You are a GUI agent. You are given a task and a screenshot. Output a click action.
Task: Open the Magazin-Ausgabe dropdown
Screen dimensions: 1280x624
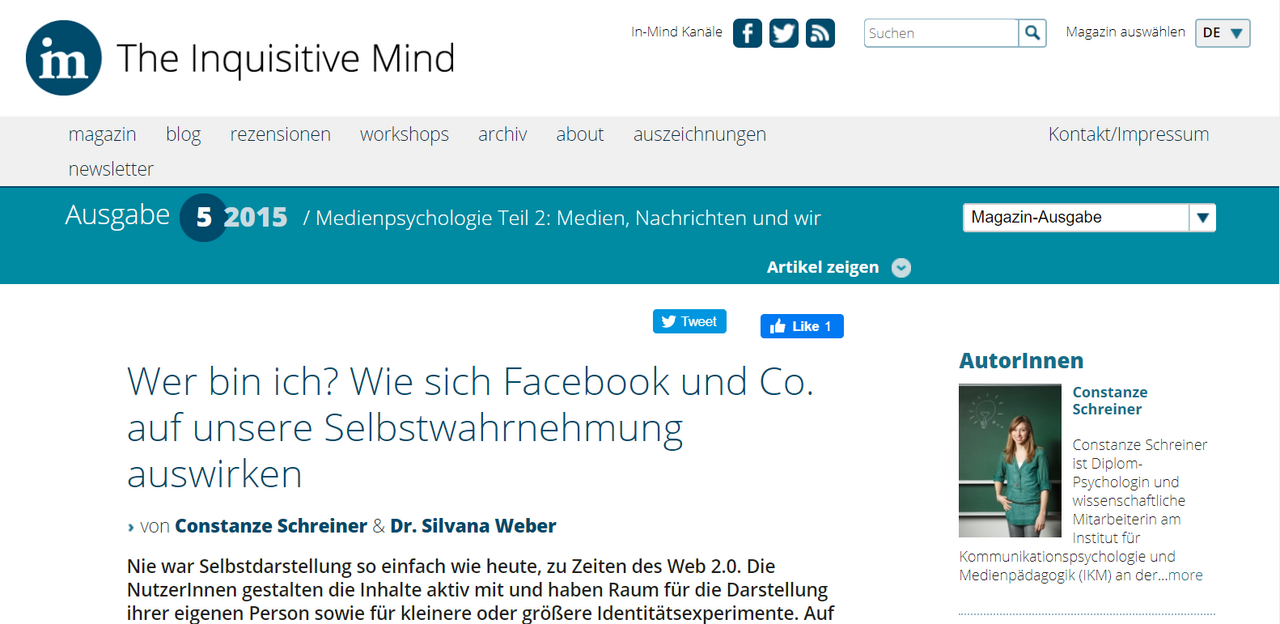[1088, 217]
